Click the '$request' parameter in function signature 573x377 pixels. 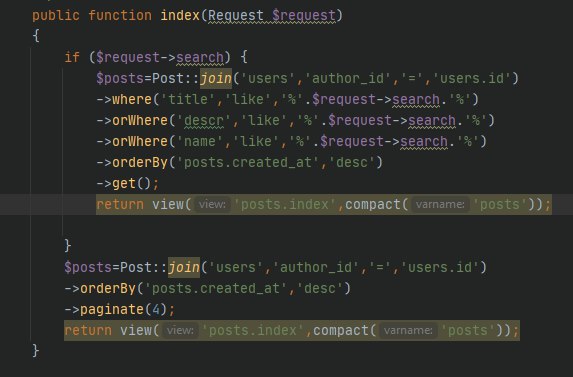click(x=303, y=15)
